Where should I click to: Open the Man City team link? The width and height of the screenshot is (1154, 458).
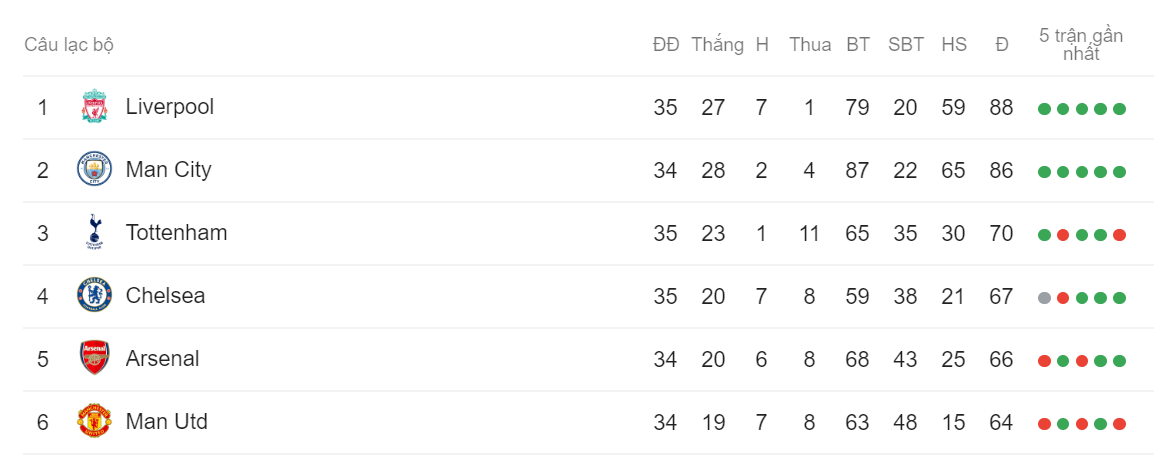point(169,170)
